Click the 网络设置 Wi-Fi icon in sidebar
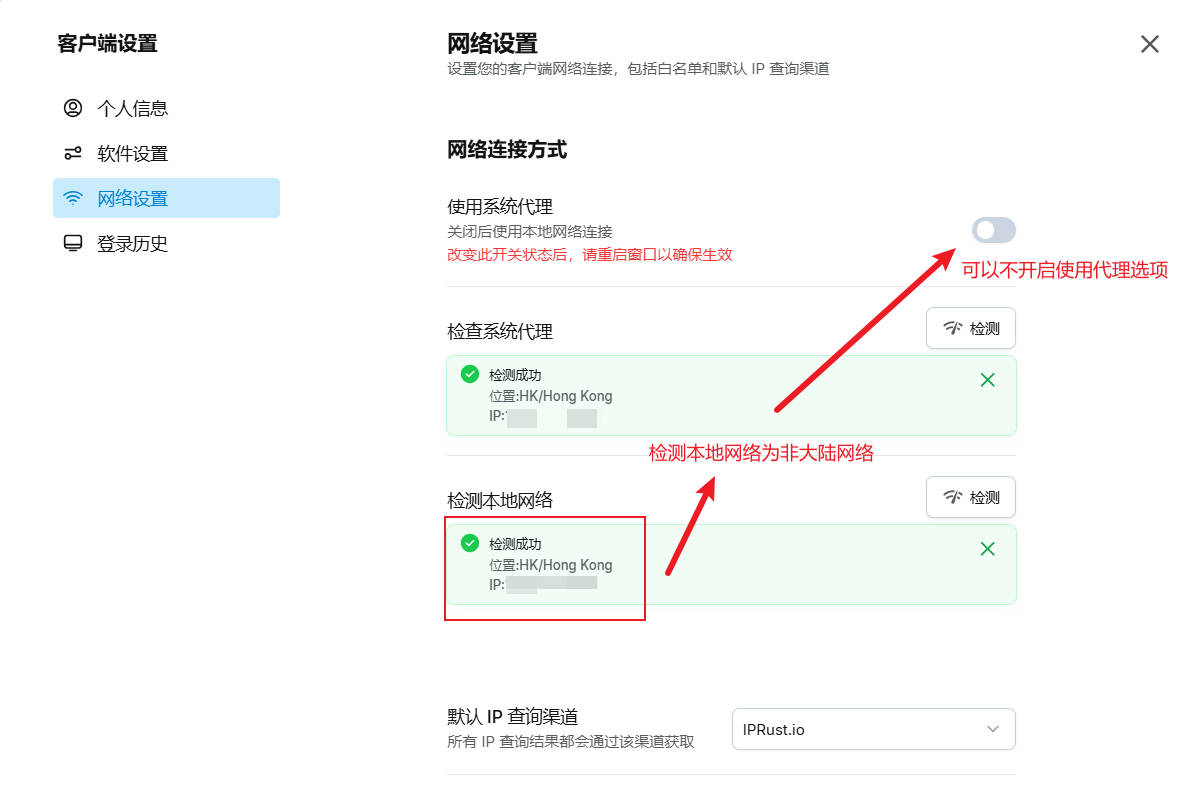The width and height of the screenshot is (1187, 789). [73, 198]
